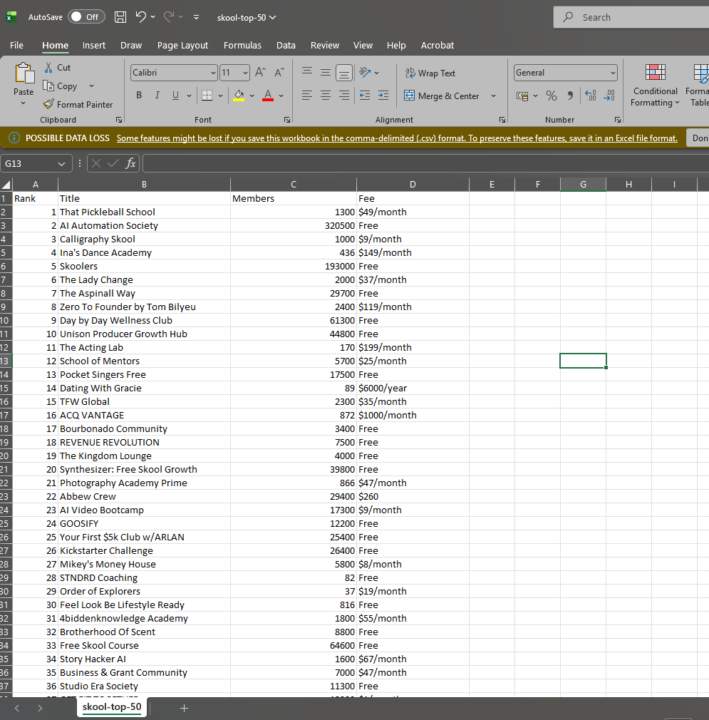Screen dimensions: 709x720
Task: Apply Italic formatting
Action: pyautogui.click(x=157, y=96)
